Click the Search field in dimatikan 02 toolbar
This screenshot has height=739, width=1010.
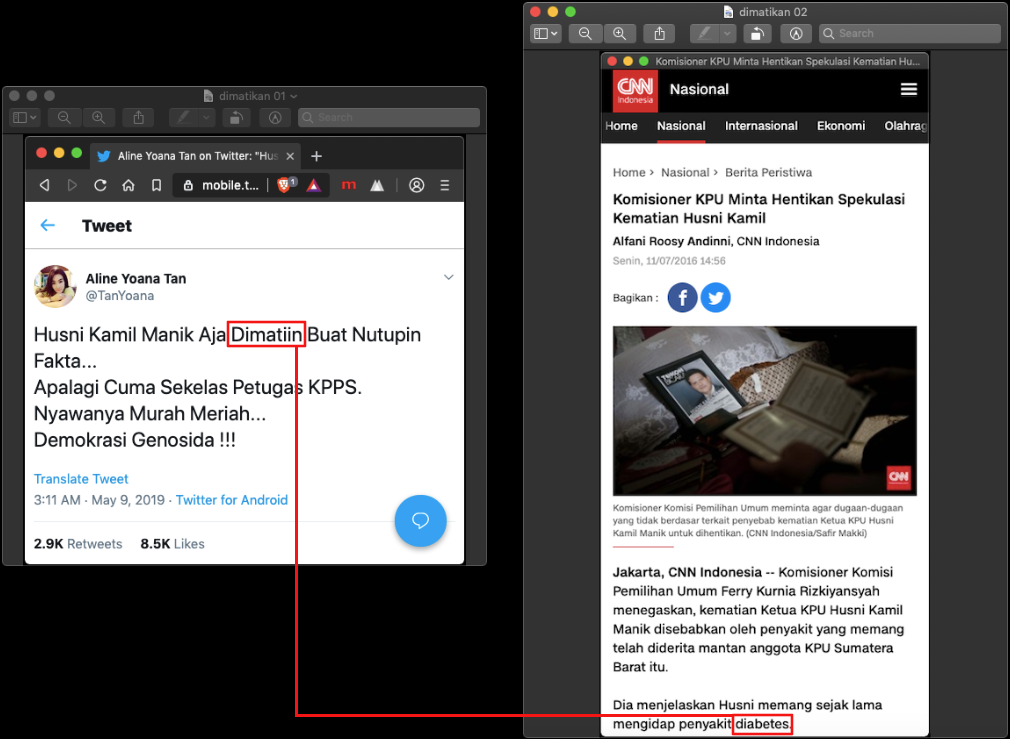tap(908, 33)
